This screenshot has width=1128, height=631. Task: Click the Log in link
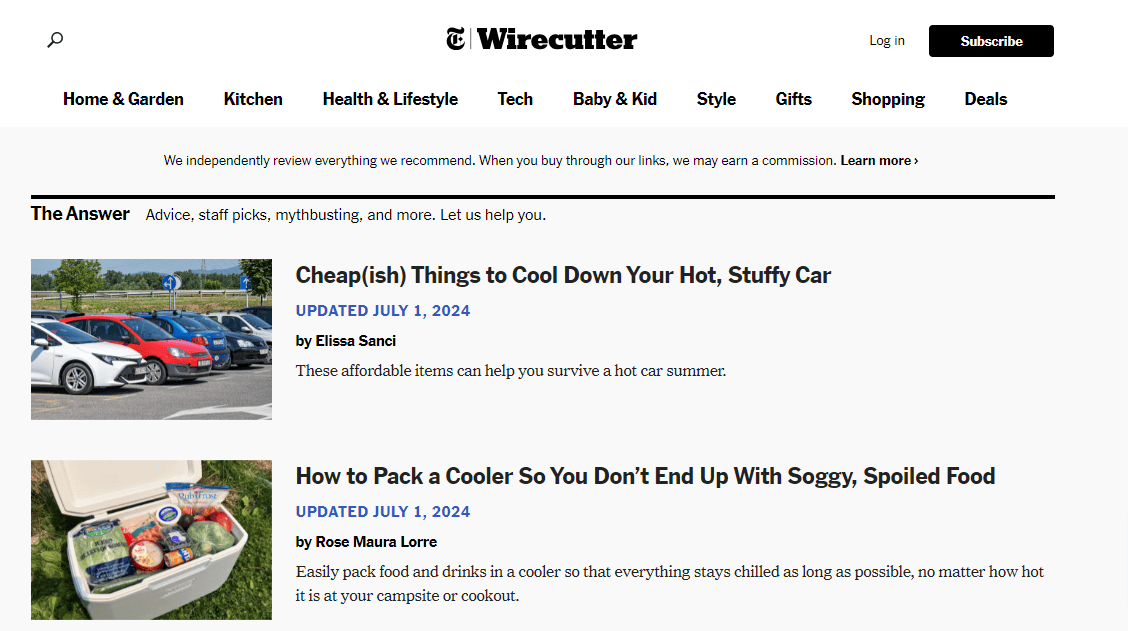886,40
